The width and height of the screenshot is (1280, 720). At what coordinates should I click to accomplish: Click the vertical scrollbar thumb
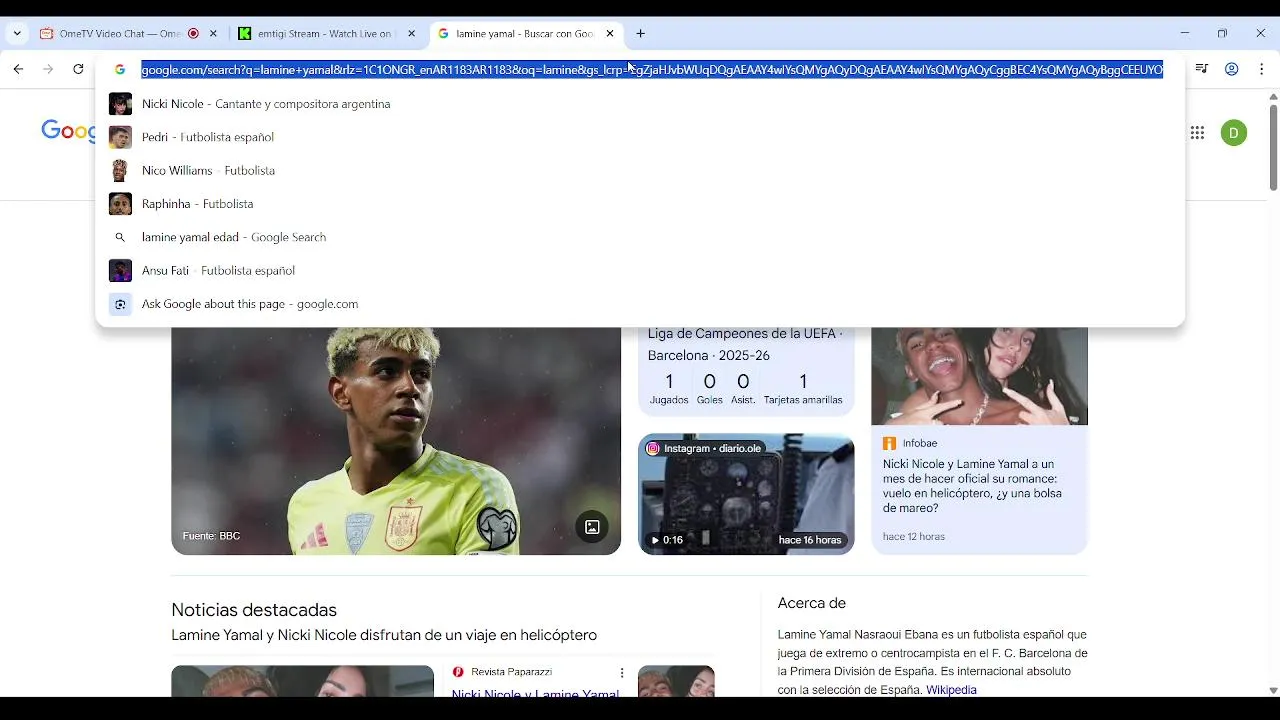click(1273, 147)
